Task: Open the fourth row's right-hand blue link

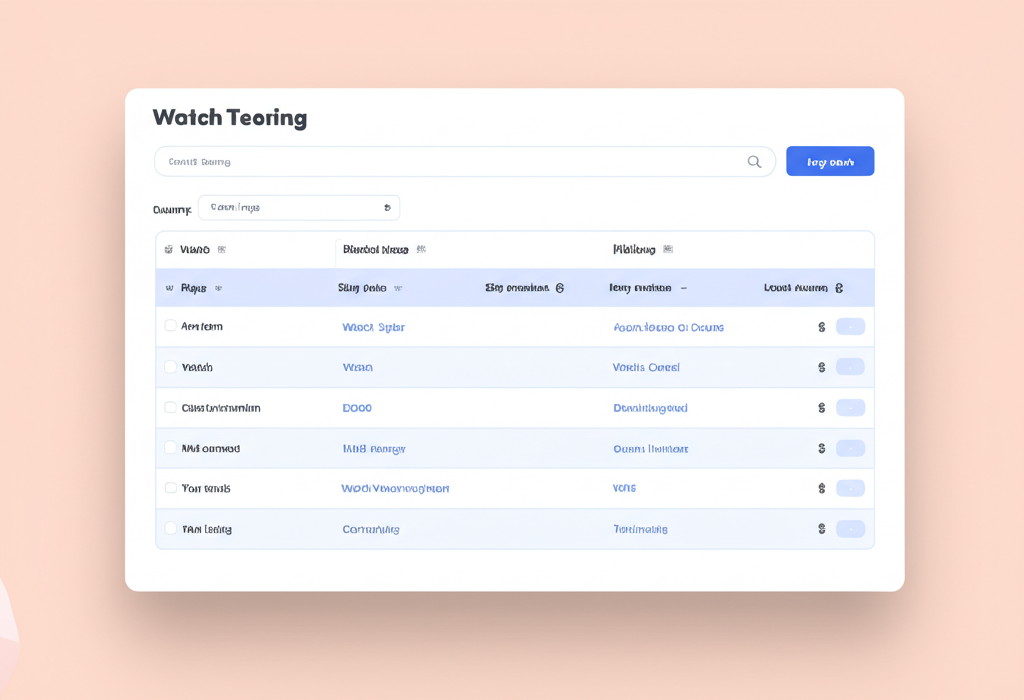Action: coord(650,449)
